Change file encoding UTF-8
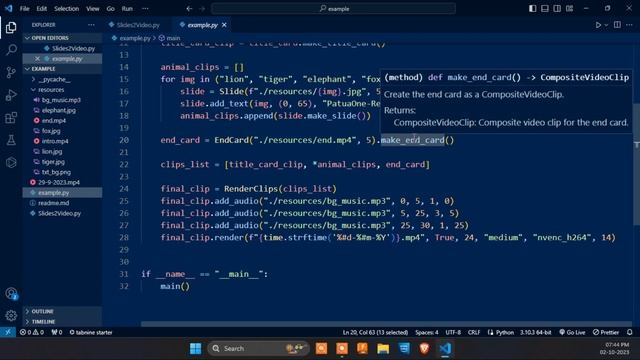This screenshot has width=640, height=360. coord(453,332)
